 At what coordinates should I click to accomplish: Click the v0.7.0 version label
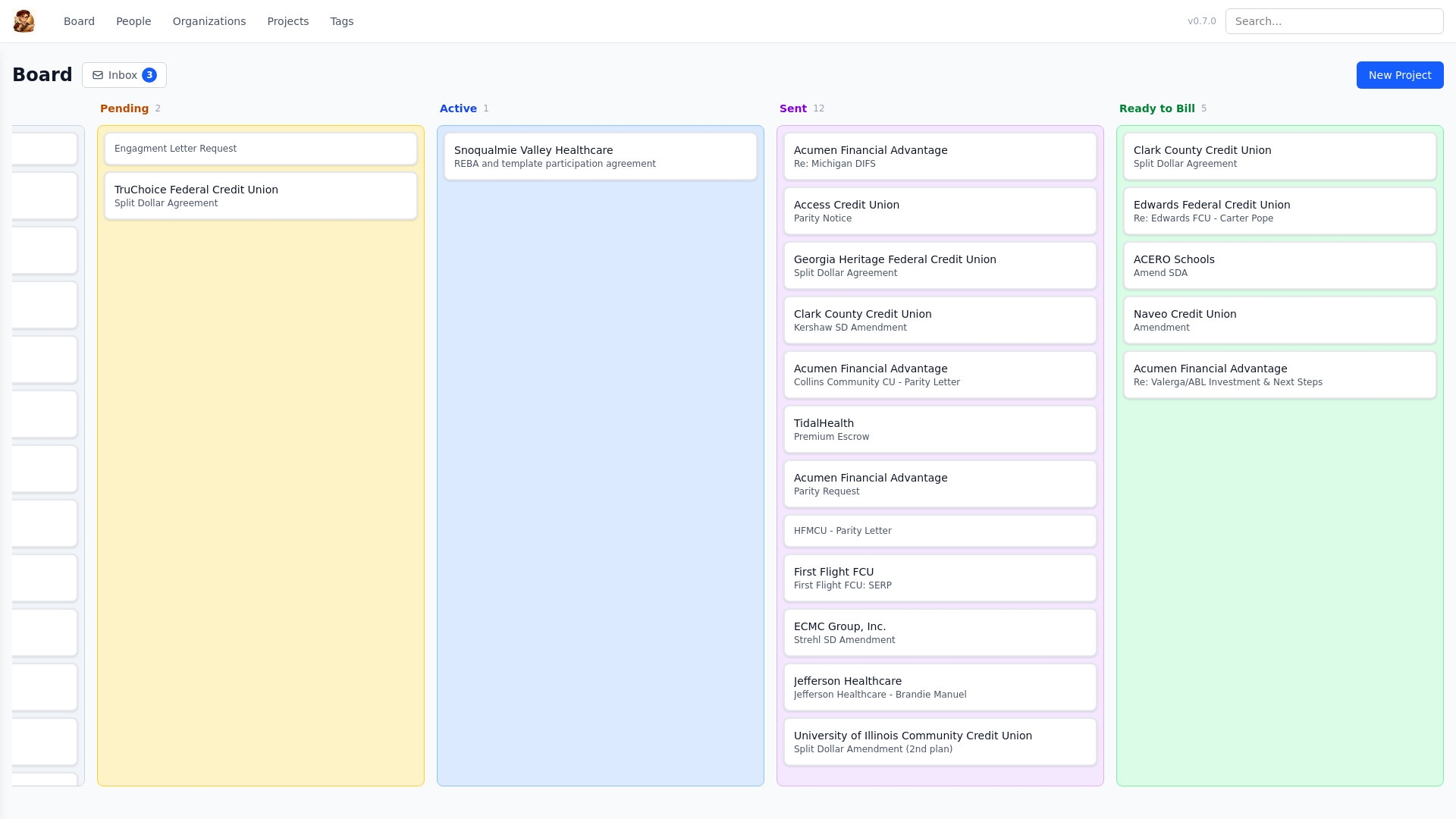[x=1202, y=21]
